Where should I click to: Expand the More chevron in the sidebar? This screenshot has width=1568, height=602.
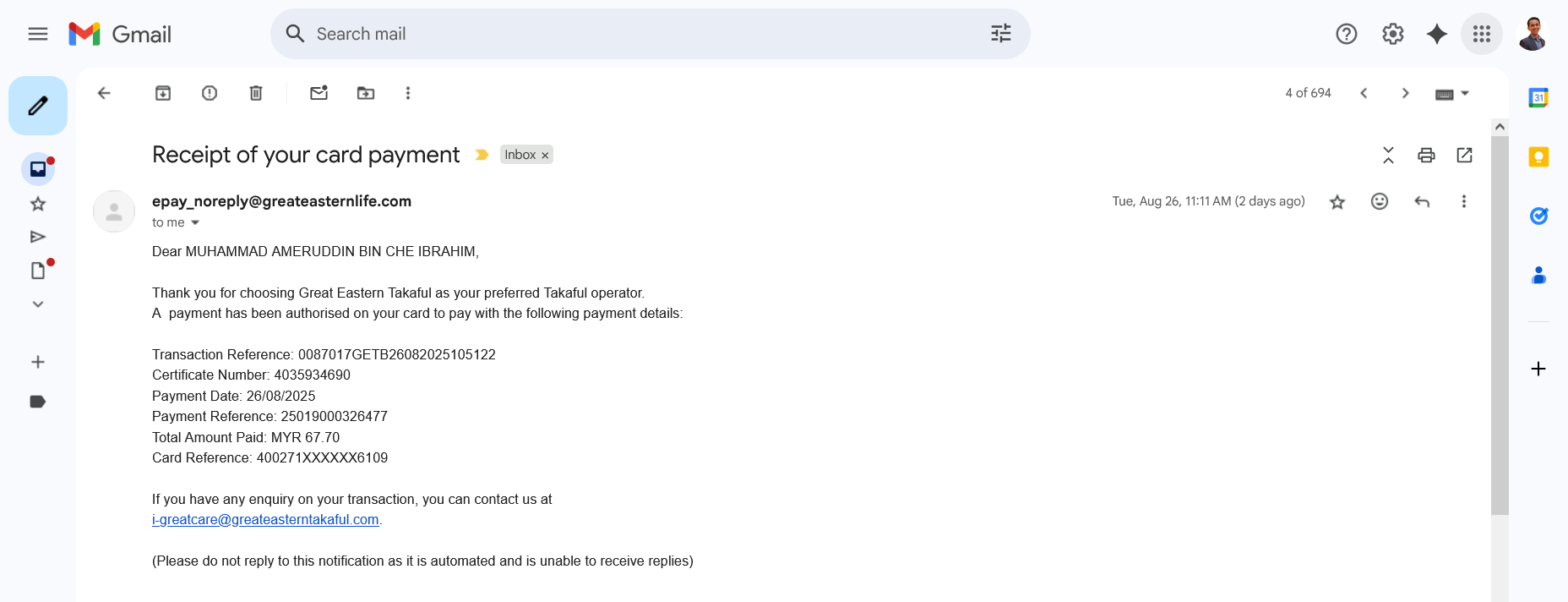pos(38,304)
